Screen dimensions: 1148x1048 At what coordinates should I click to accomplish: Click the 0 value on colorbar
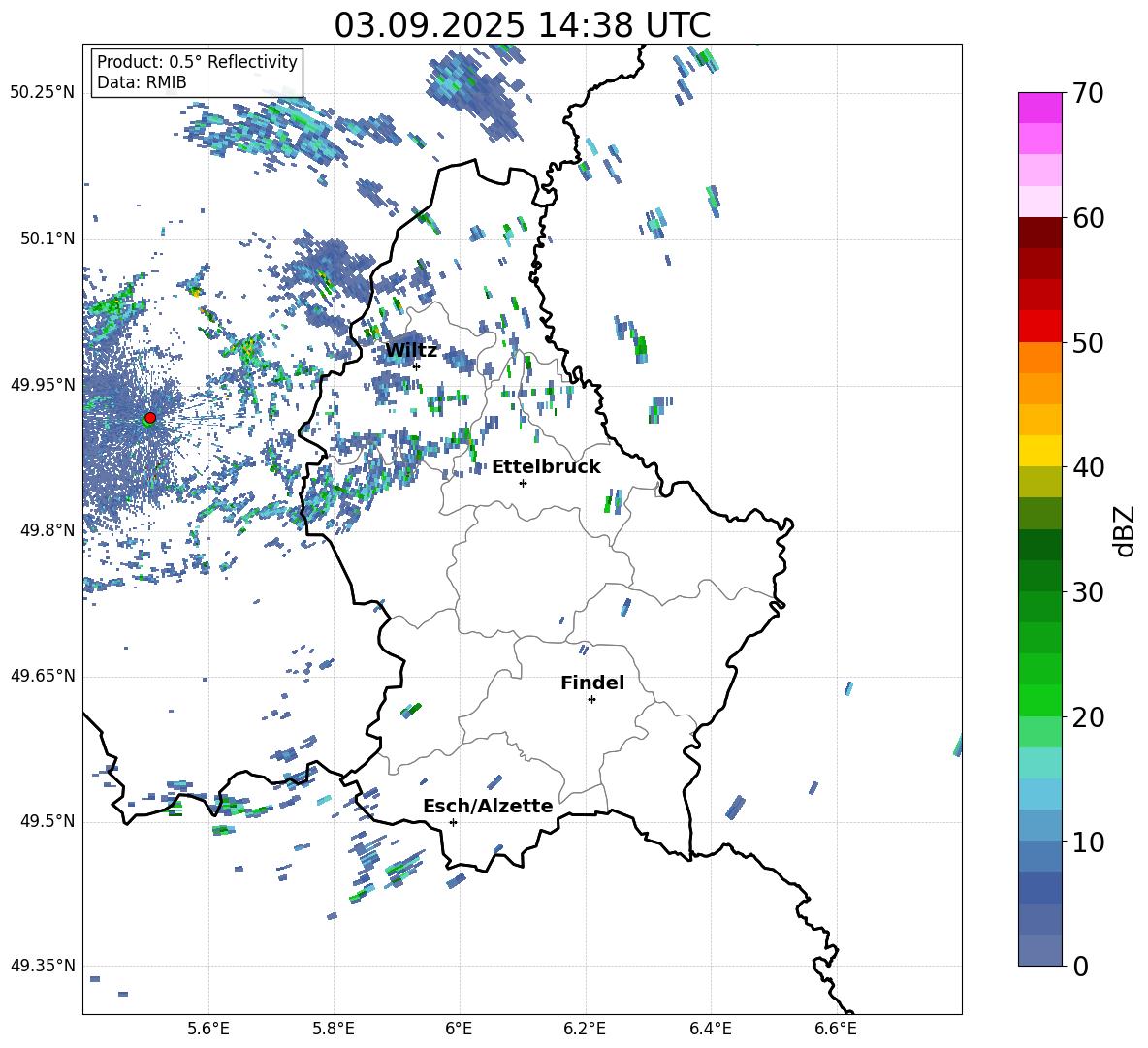(1081, 966)
